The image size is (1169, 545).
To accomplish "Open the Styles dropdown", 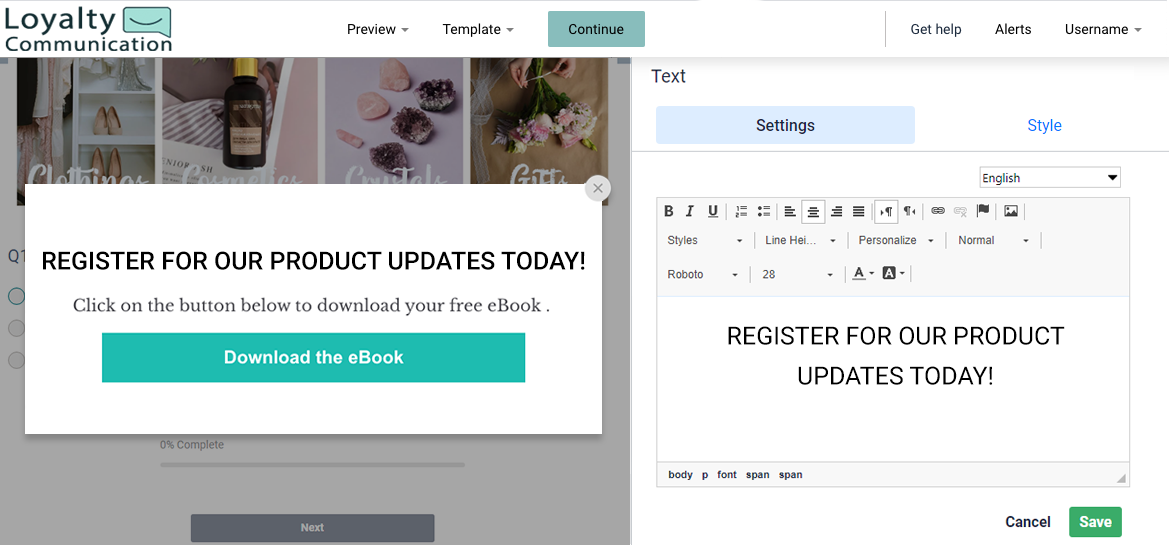I will click(x=705, y=240).
